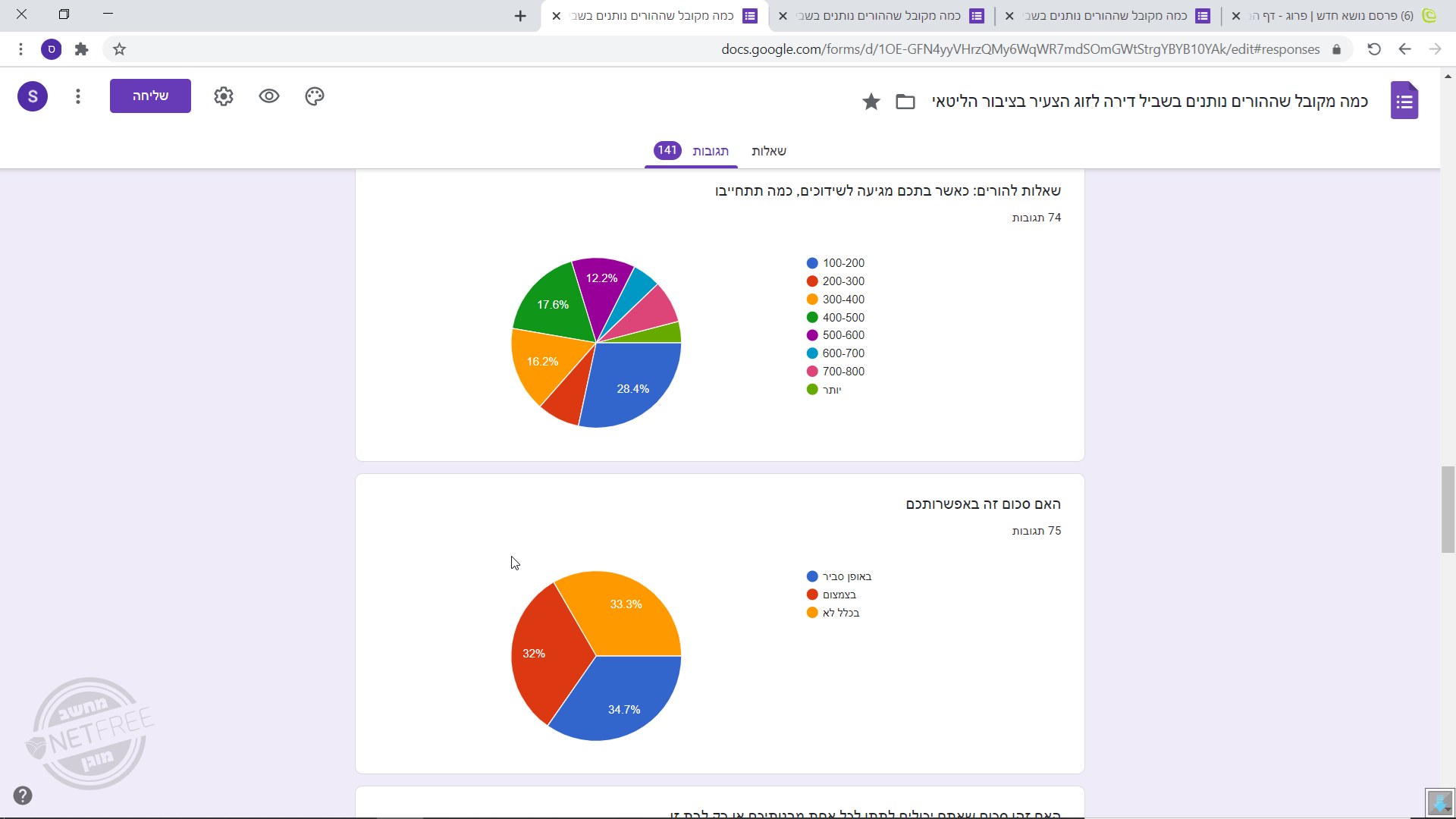Reload the page with the refresh icon
The width and height of the screenshot is (1456, 819).
tap(1374, 49)
